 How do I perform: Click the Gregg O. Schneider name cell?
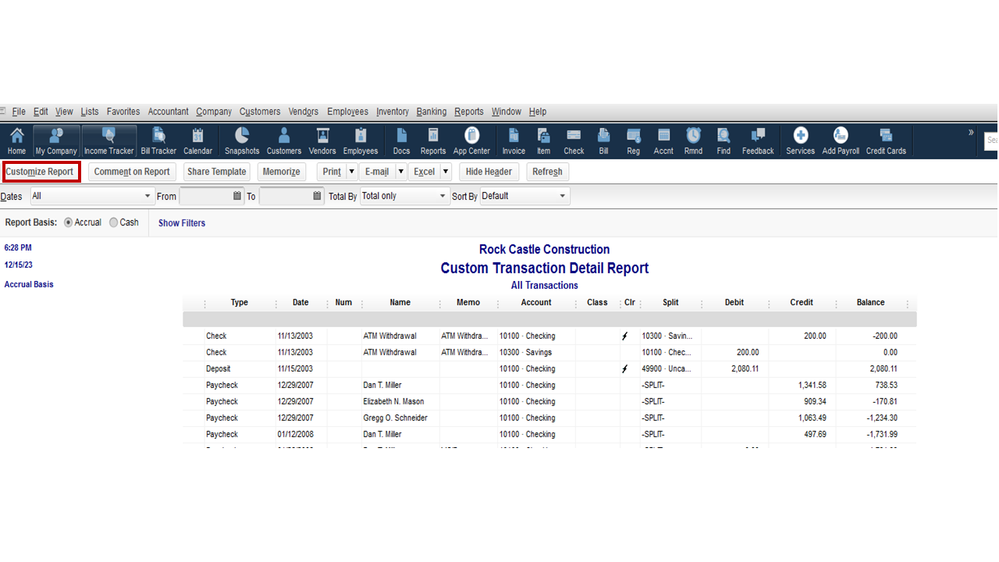[x=395, y=418]
